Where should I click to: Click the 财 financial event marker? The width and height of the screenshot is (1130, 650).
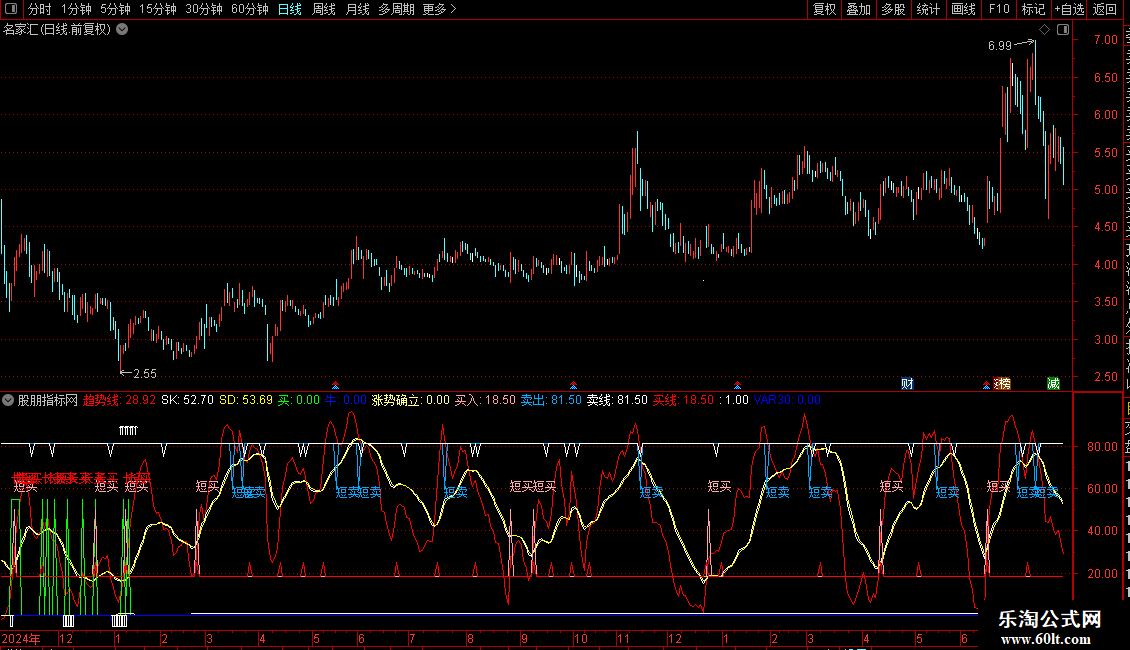pos(907,384)
